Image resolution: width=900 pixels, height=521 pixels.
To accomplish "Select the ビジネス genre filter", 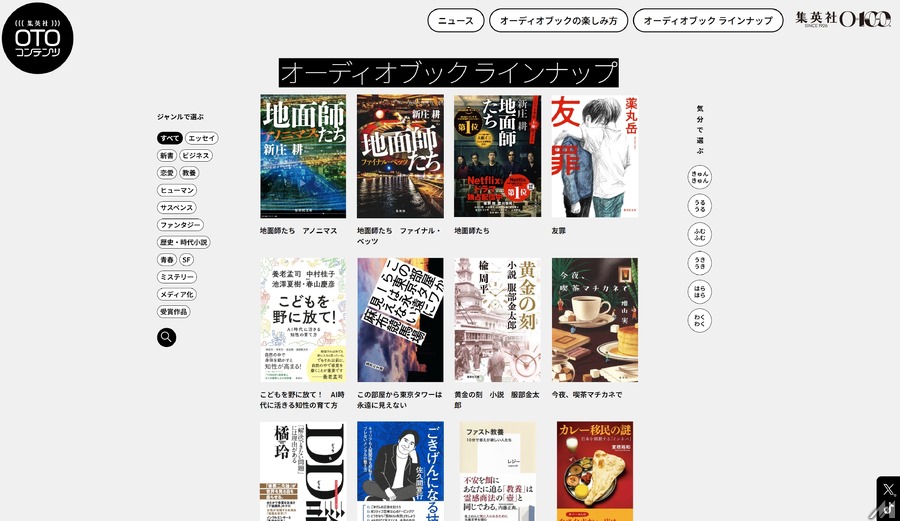I will coord(196,155).
